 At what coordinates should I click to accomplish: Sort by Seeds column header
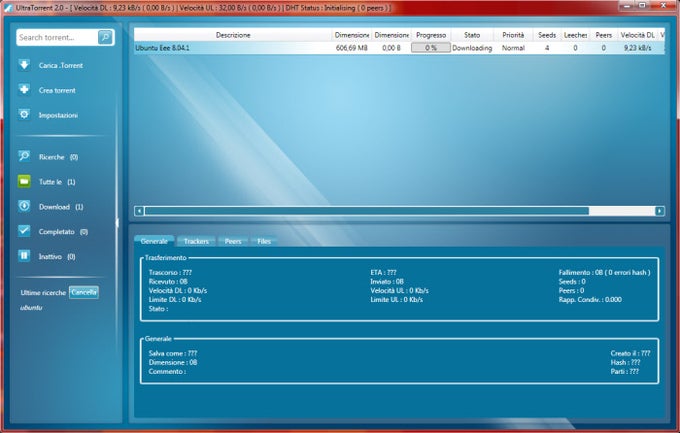click(547, 35)
